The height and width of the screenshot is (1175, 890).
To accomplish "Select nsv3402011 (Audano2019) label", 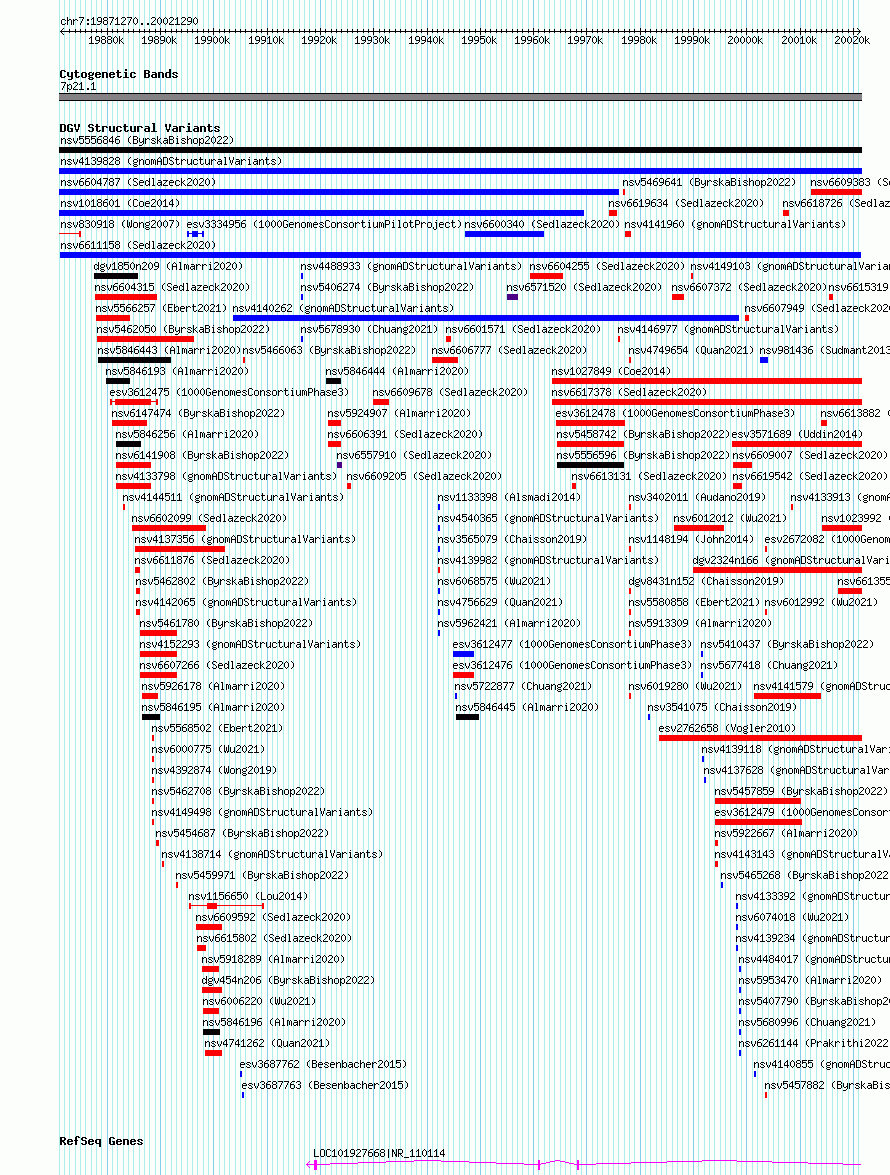I will (x=697, y=497).
